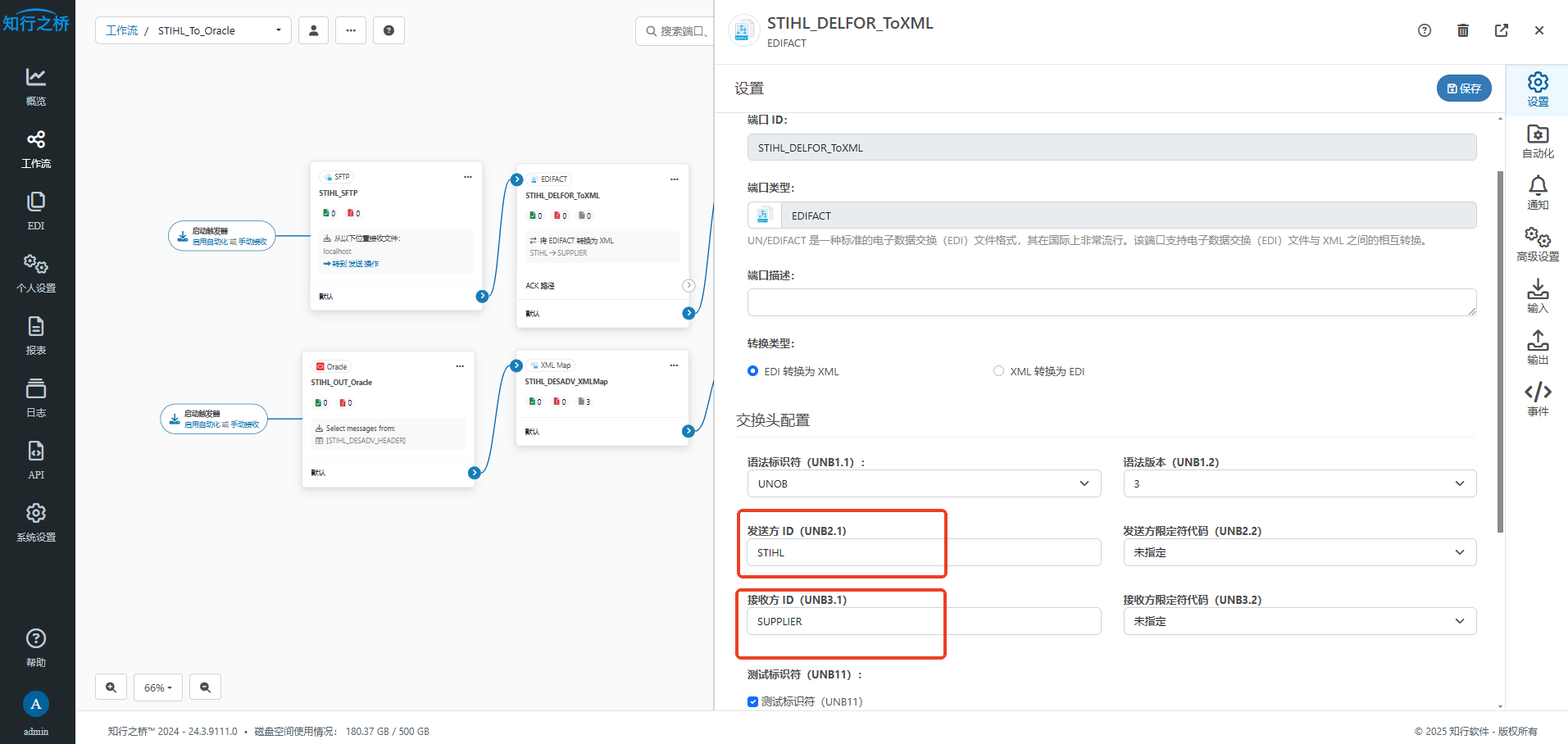The width and height of the screenshot is (1568, 744).
Task: Select the EDI 转换为 XML radio option
Action: [x=752, y=371]
